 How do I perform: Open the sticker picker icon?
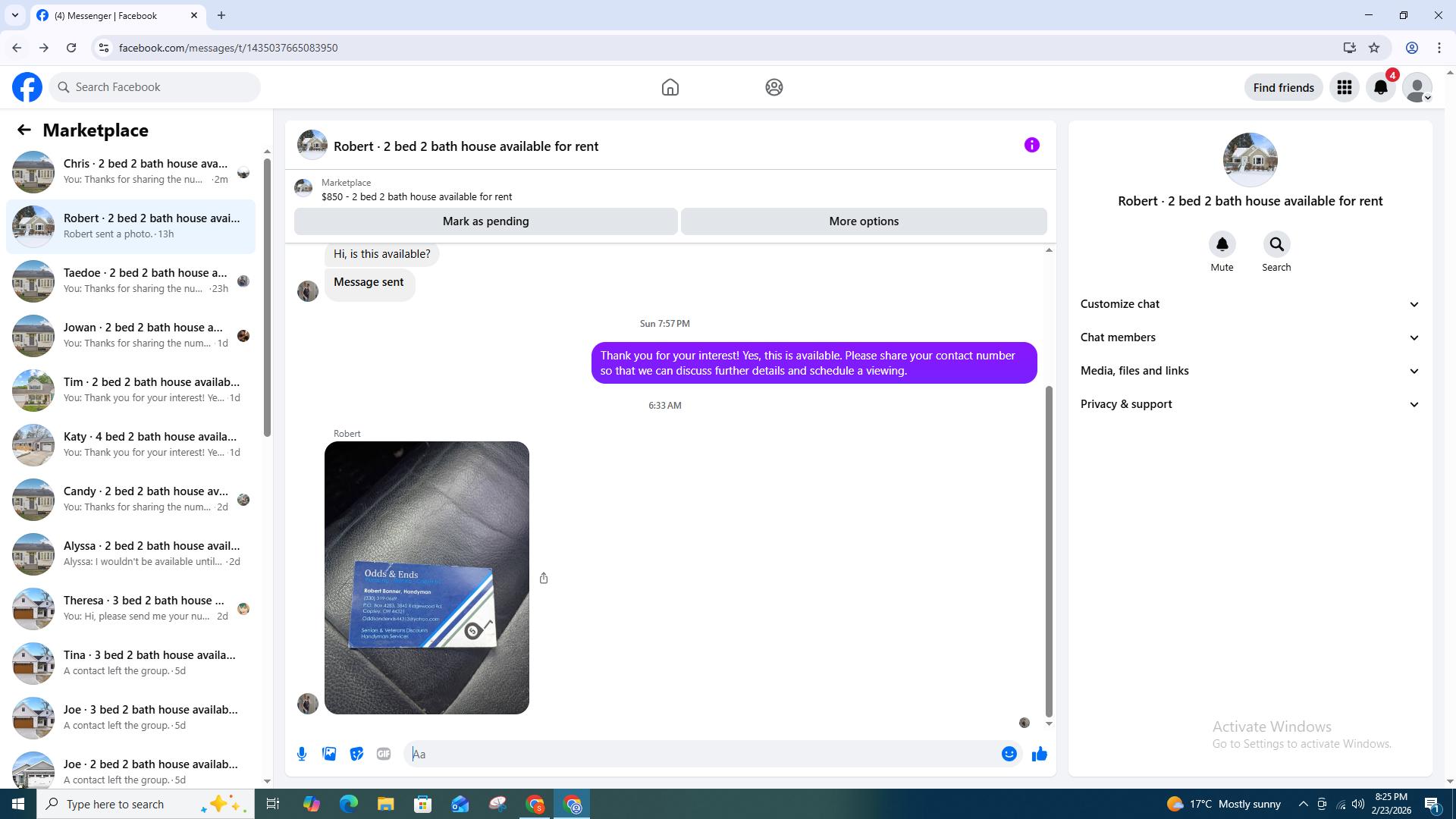click(x=356, y=754)
